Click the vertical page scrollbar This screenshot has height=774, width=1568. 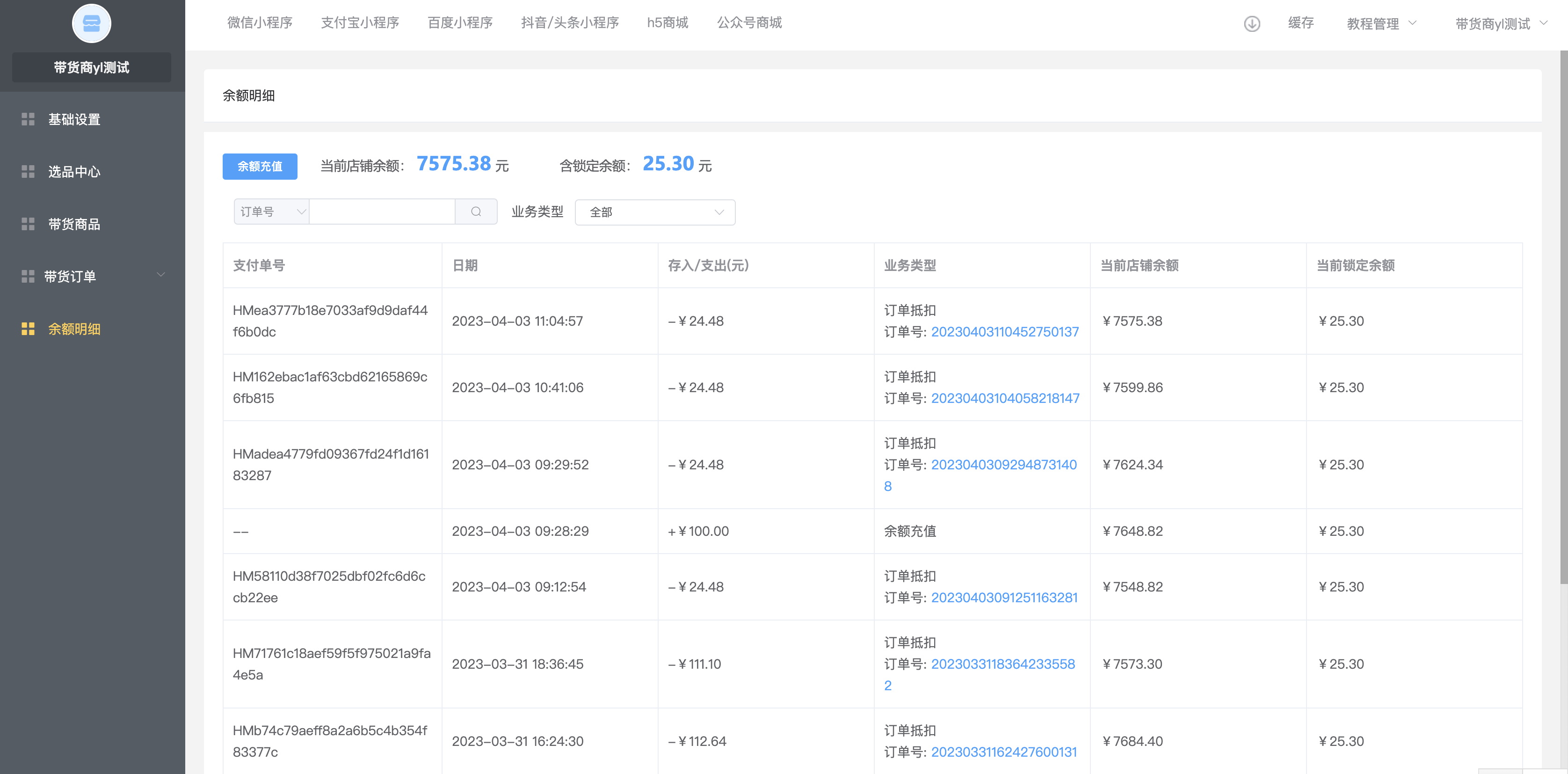(1563, 317)
